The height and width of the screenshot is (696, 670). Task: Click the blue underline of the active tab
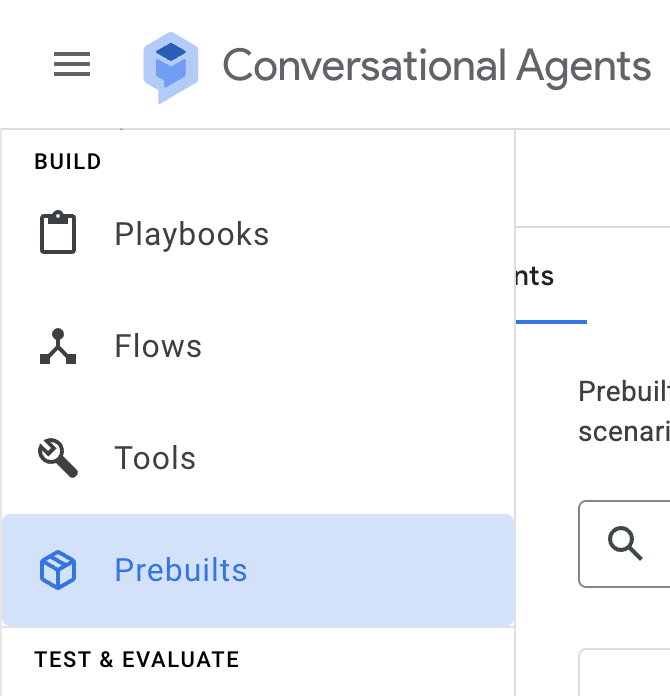point(551,322)
